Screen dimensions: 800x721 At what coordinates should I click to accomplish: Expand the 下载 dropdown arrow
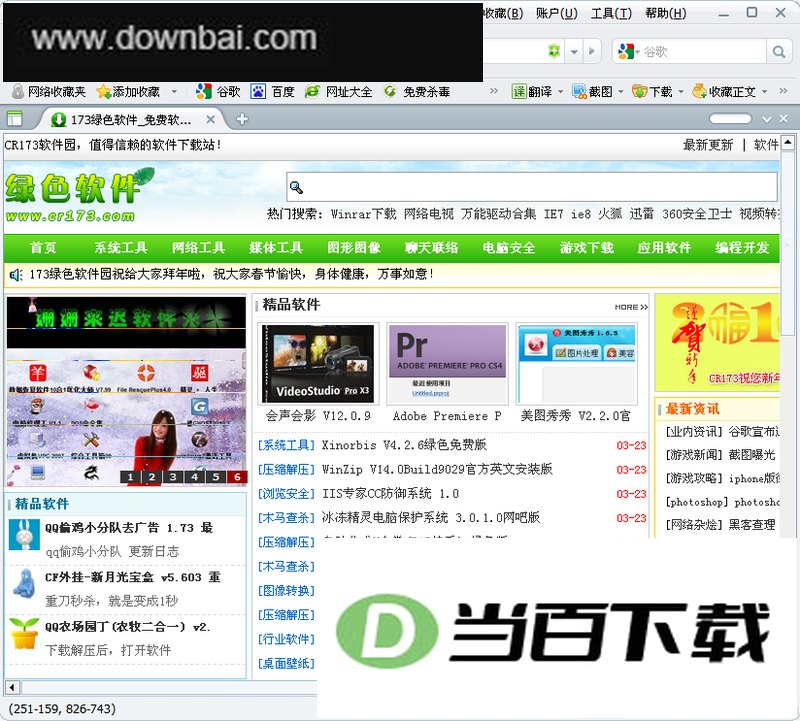click(681, 92)
